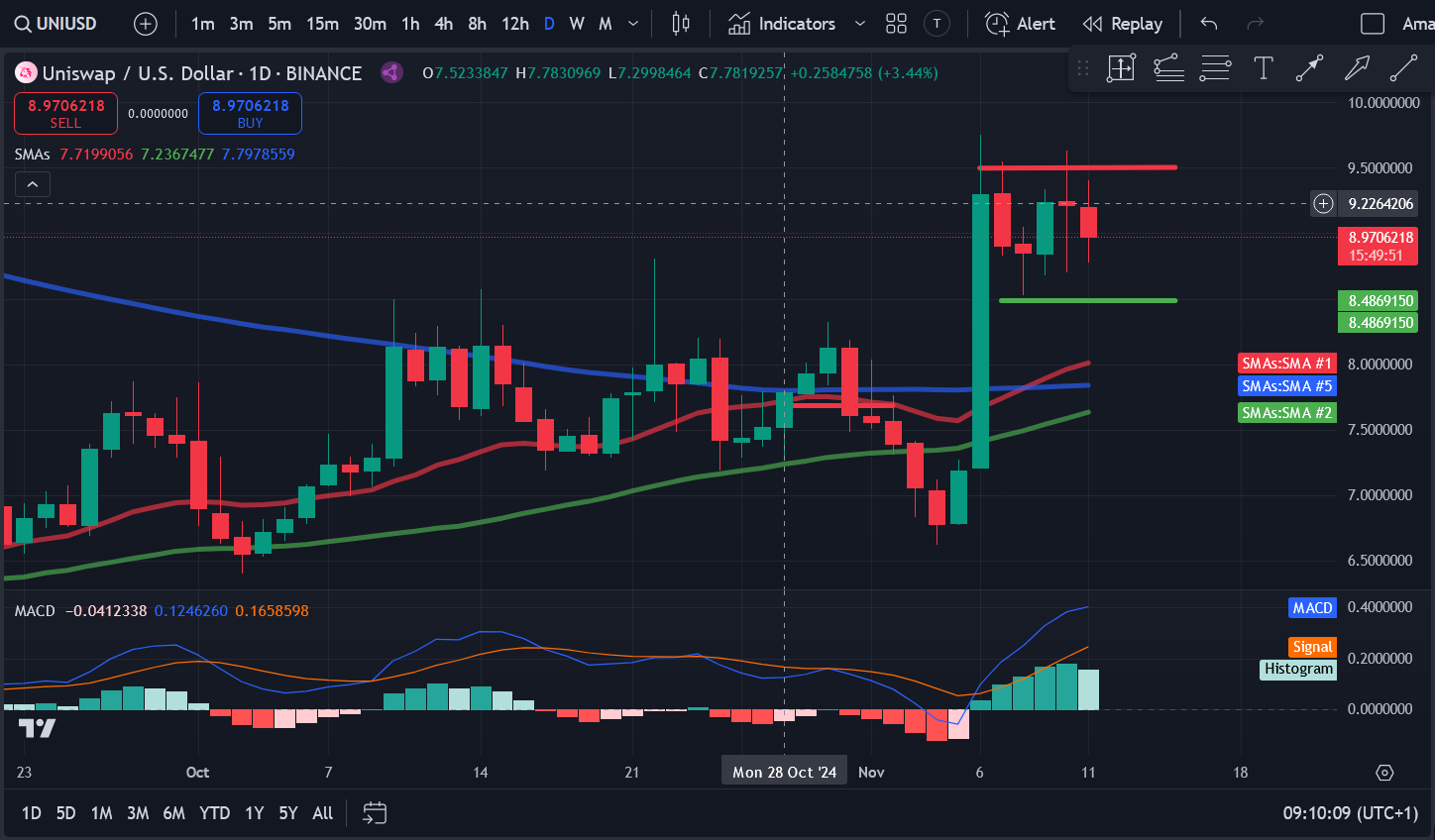Set range to 3M
This screenshot has height=840, width=1435.
(138, 813)
